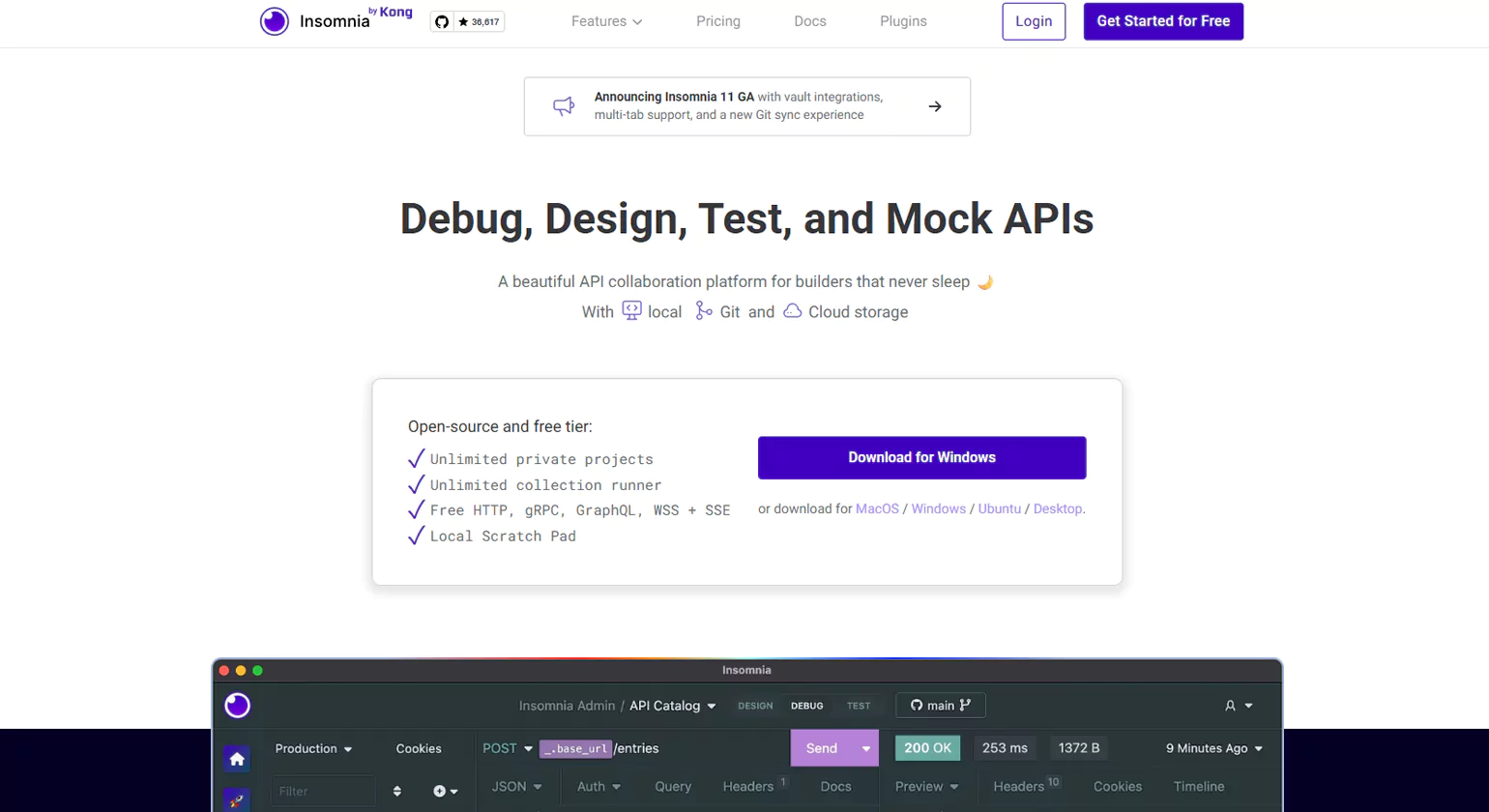Open the GitHub stars badge
Screen dimensions: 1489x812
coord(467,21)
